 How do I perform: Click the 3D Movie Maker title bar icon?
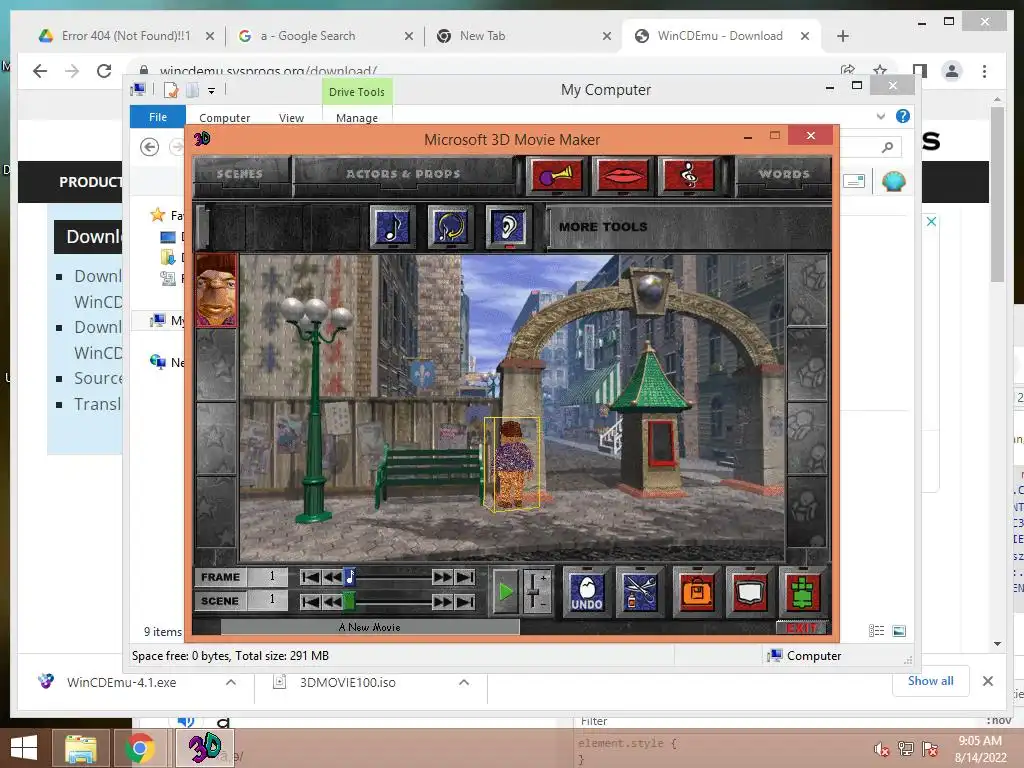tap(202, 138)
